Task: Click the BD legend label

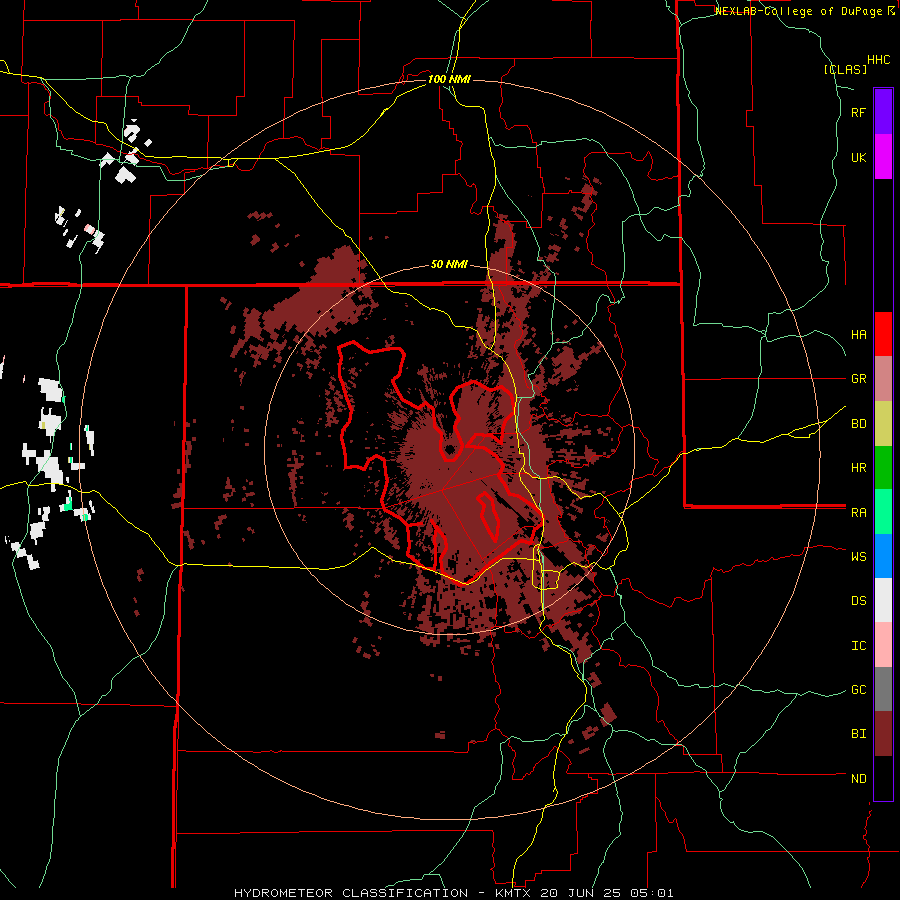Action: pyautogui.click(x=858, y=424)
